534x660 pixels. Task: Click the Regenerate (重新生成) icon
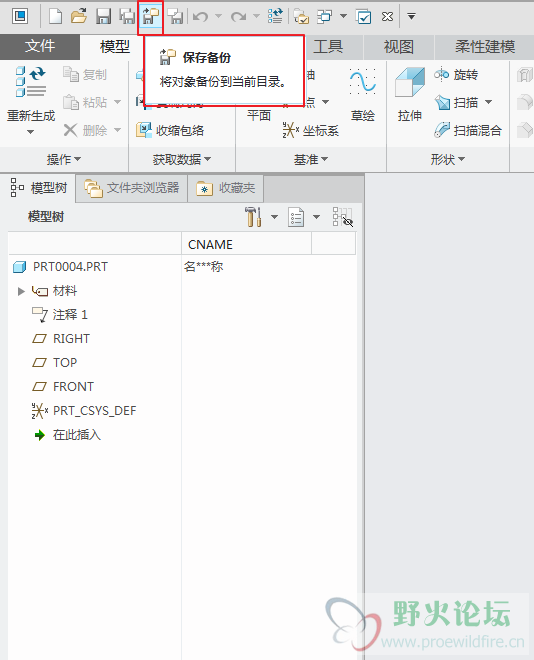click(x=31, y=81)
